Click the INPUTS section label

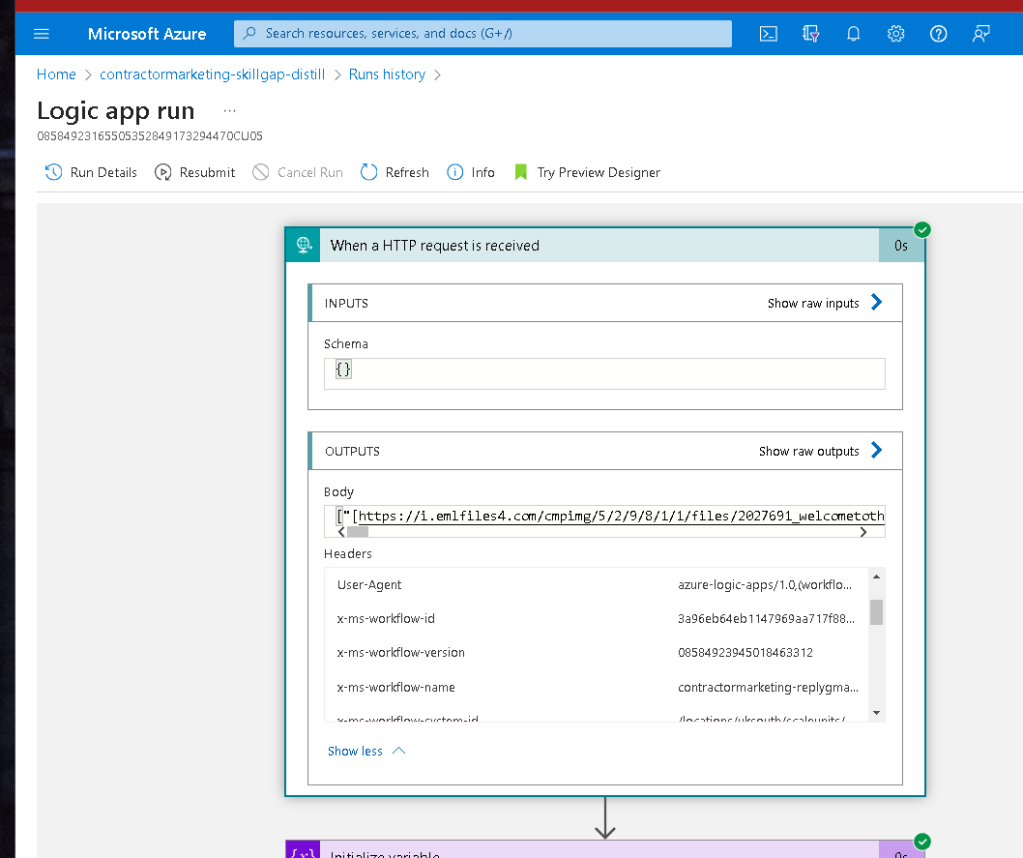(x=346, y=303)
